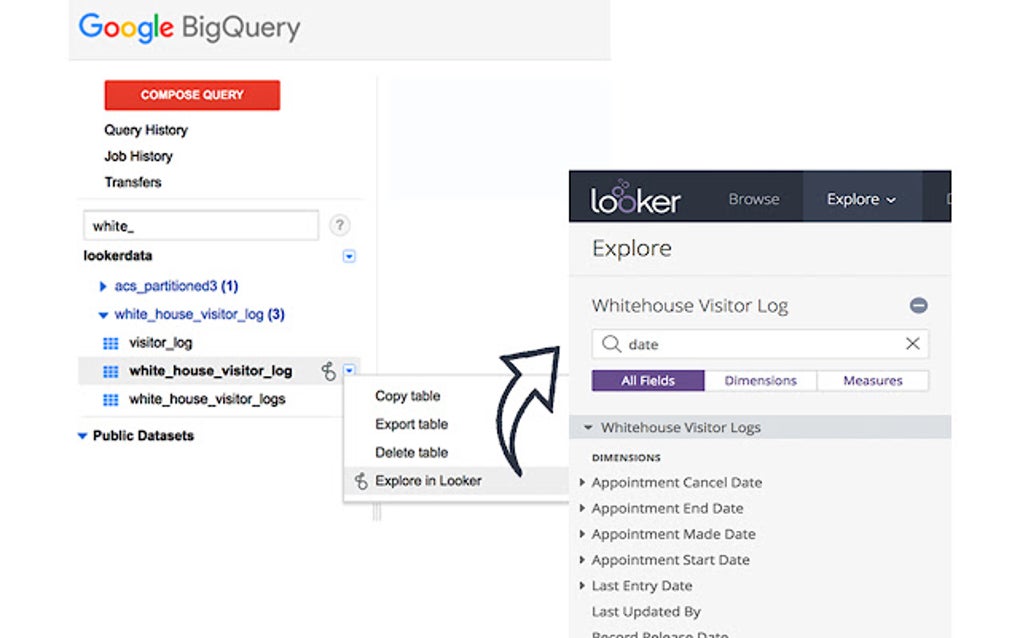The height and width of the screenshot is (638, 1020).
Task: Open the lookerdata dataset dropdown menu
Action: click(348, 256)
